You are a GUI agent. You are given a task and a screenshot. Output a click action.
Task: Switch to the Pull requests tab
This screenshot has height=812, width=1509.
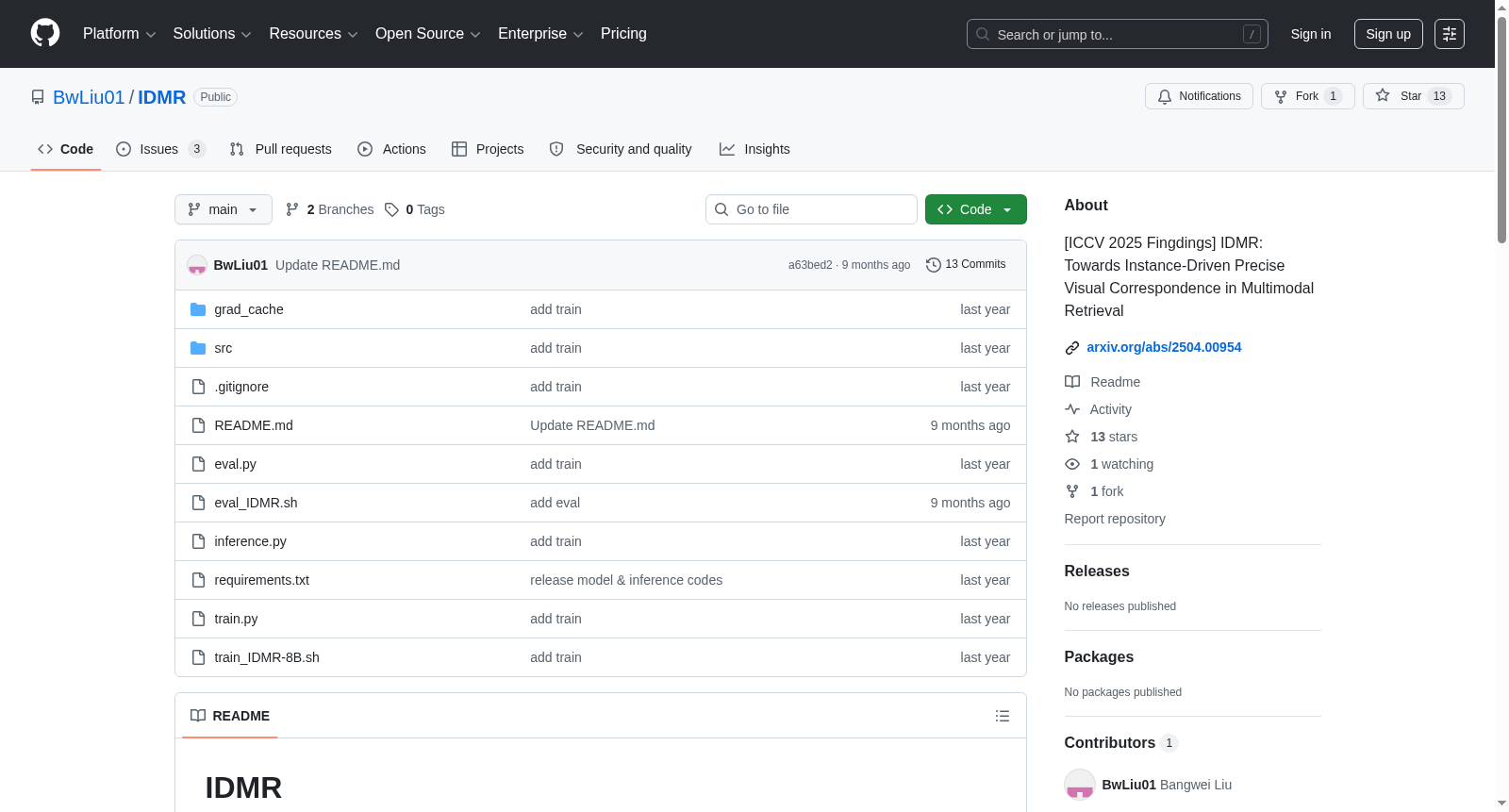tap(281, 149)
